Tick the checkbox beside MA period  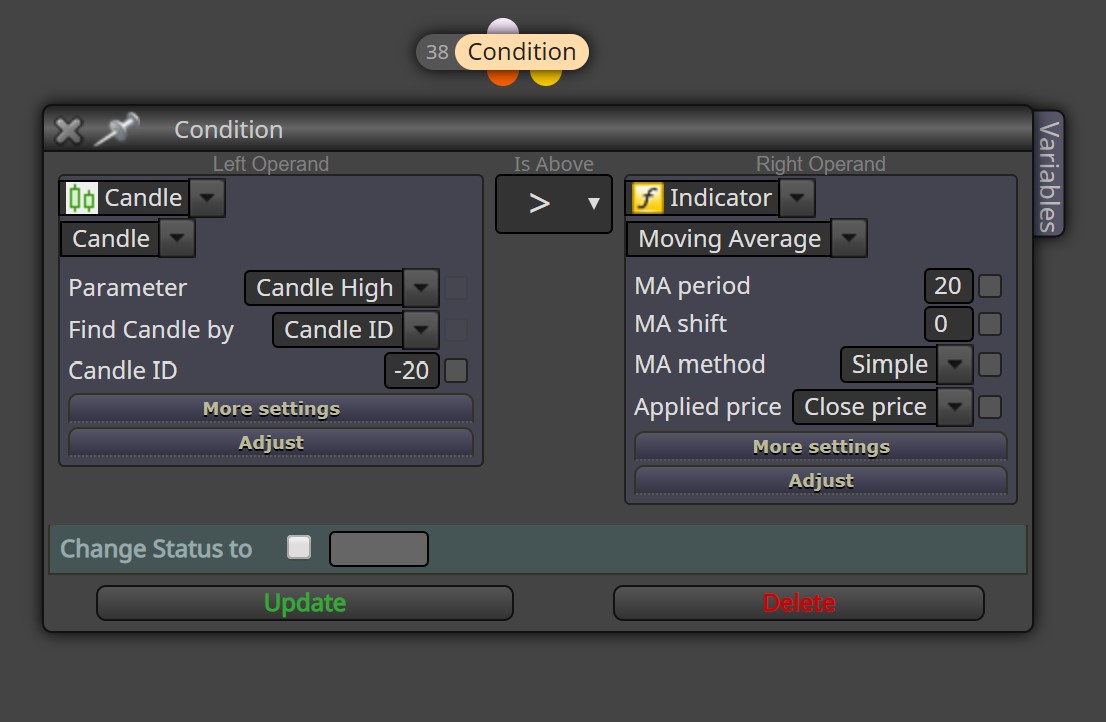coord(990,286)
